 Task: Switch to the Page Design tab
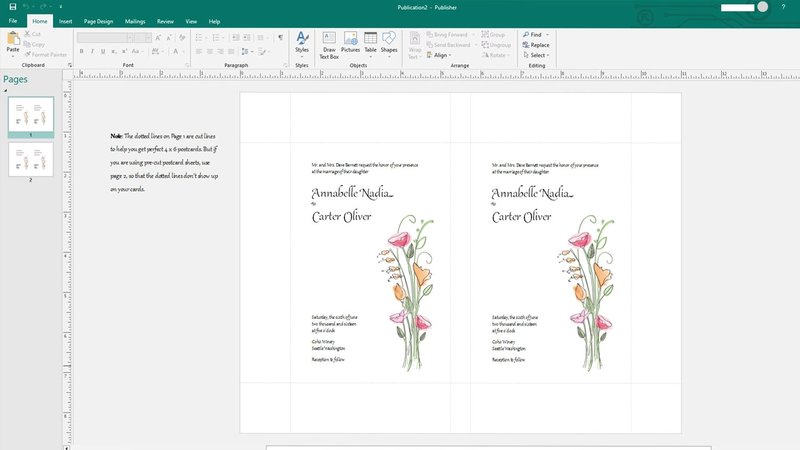[98, 20]
